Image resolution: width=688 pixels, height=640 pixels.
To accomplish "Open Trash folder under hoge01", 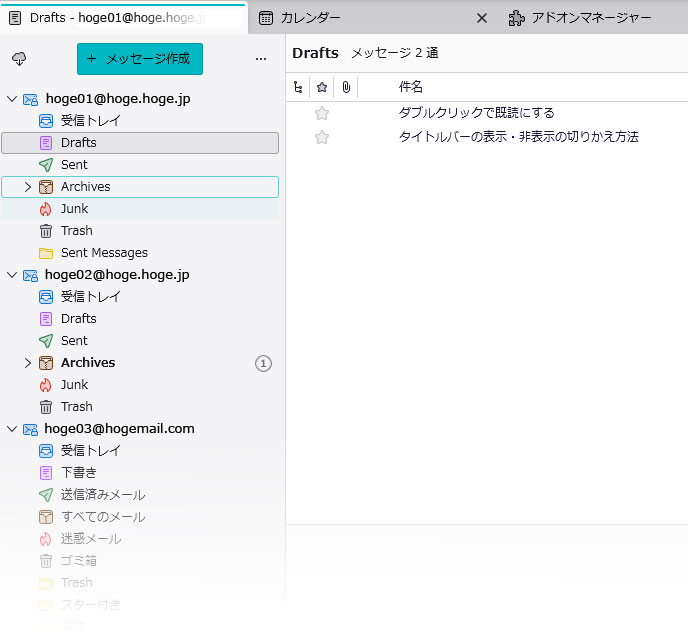I will coord(140,231).
